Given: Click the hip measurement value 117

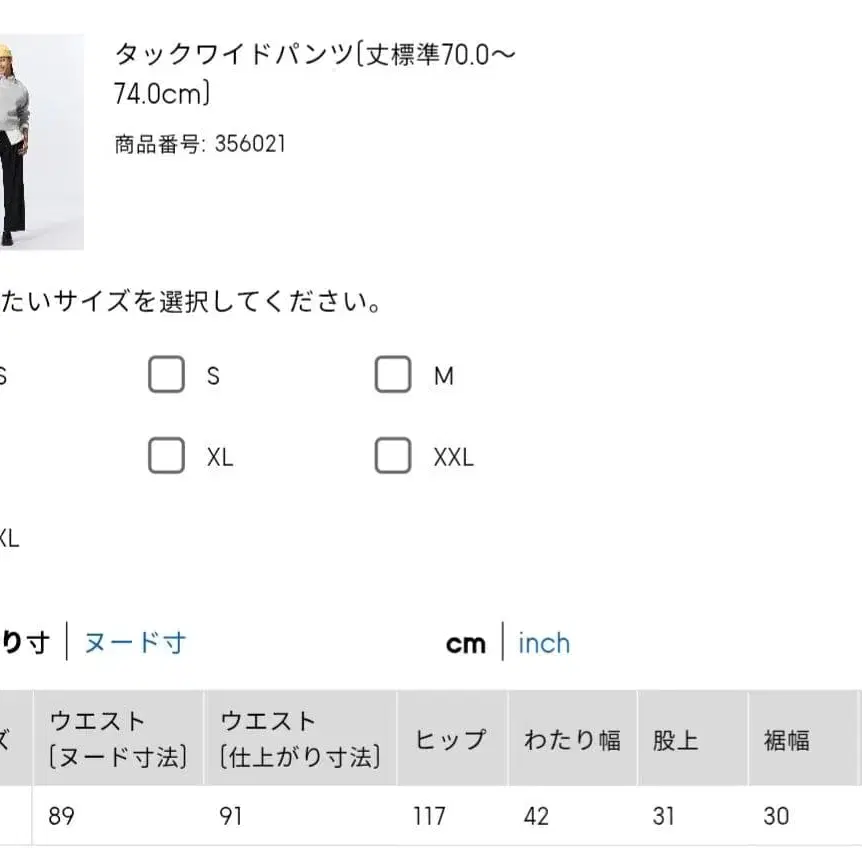Looking at the screenshot, I should (428, 817).
